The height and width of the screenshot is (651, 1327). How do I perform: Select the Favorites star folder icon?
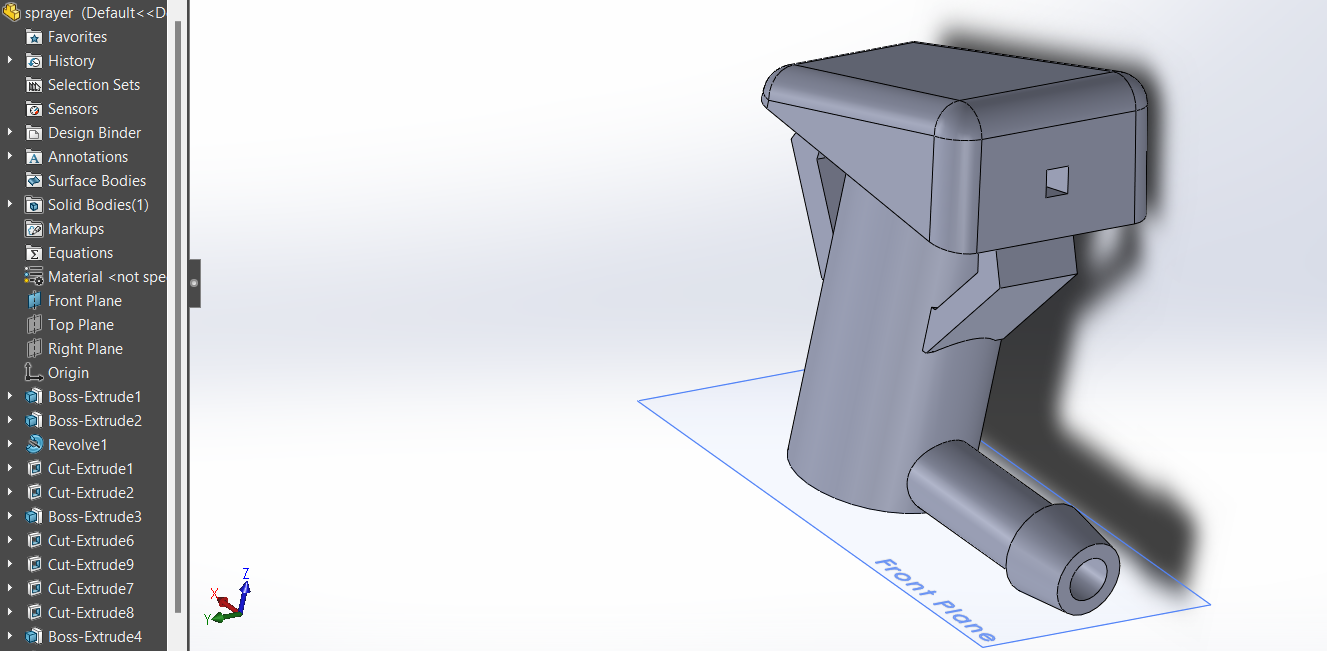[x=34, y=37]
